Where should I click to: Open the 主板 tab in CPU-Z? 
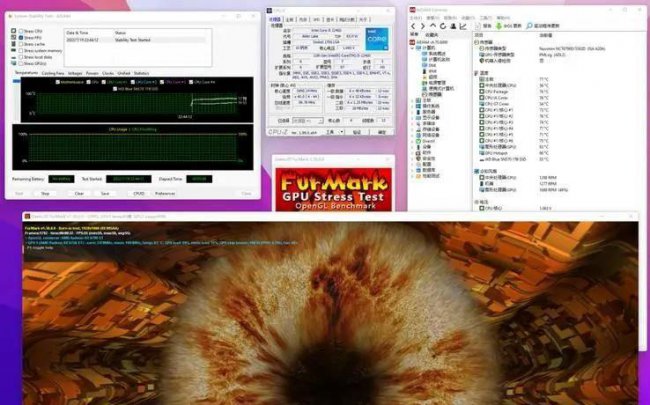pyautogui.click(x=290, y=19)
